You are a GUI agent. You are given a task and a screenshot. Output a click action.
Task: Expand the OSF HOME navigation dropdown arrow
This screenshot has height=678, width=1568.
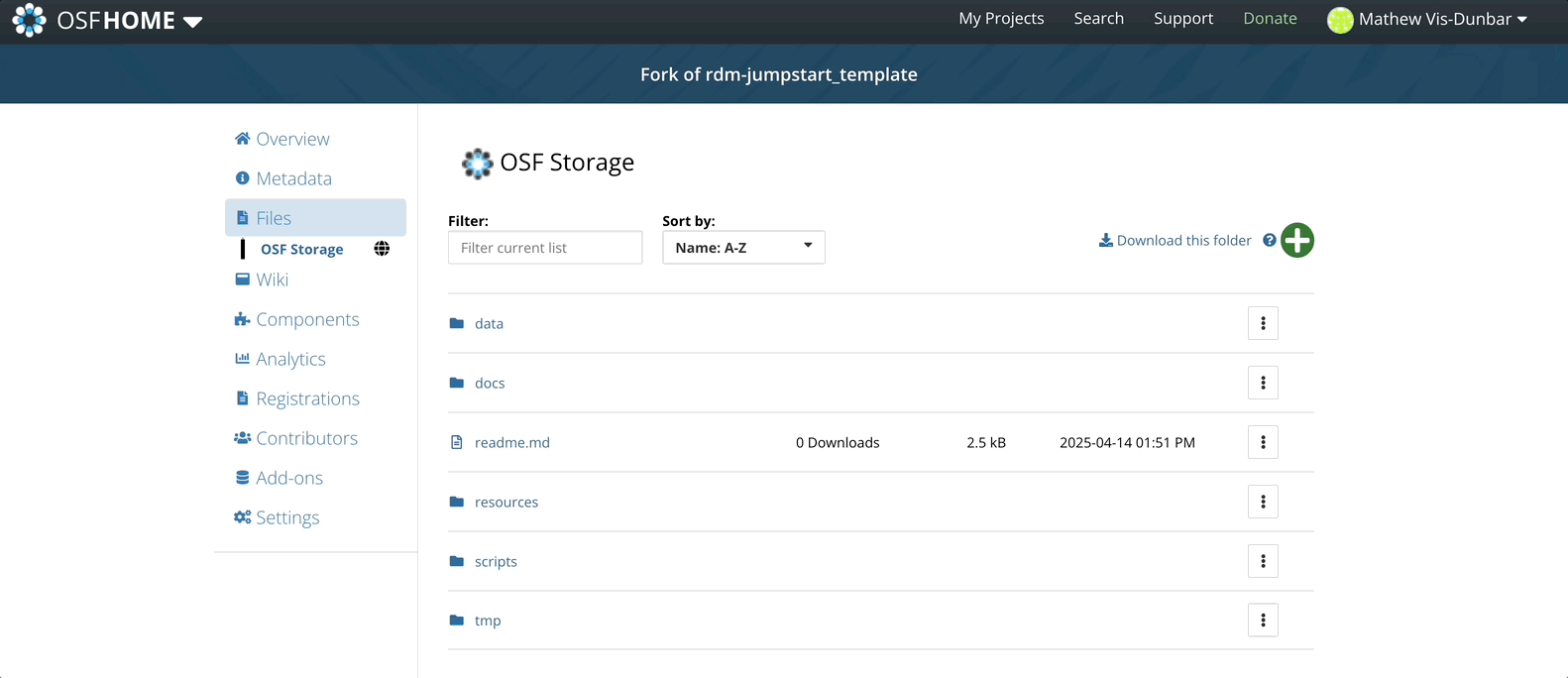193,22
